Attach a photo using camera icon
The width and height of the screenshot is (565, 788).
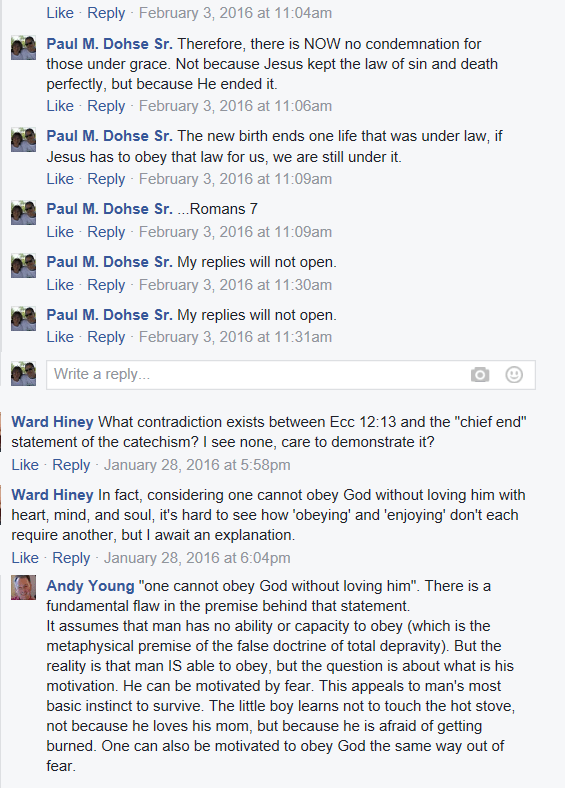click(x=480, y=374)
